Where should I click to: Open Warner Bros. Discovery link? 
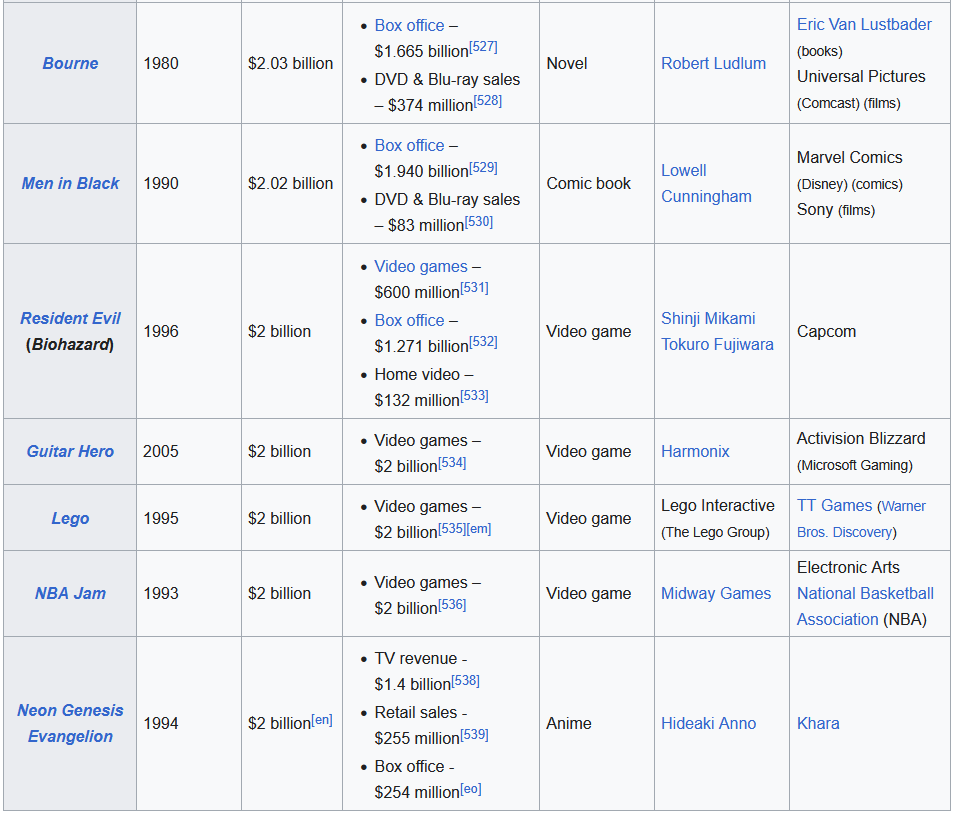(x=861, y=519)
